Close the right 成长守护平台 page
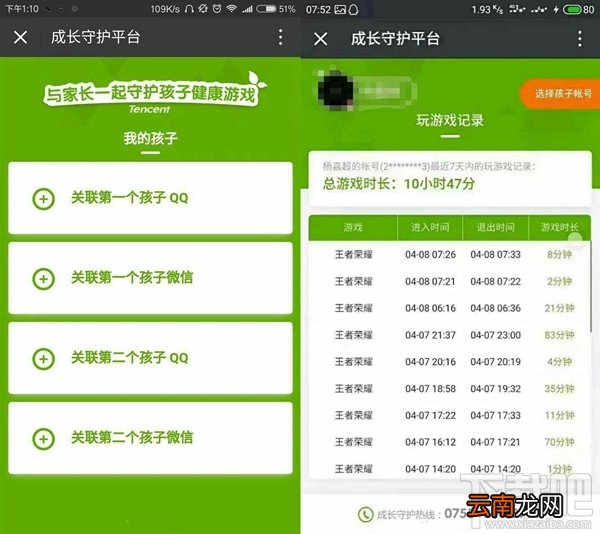 320,39
